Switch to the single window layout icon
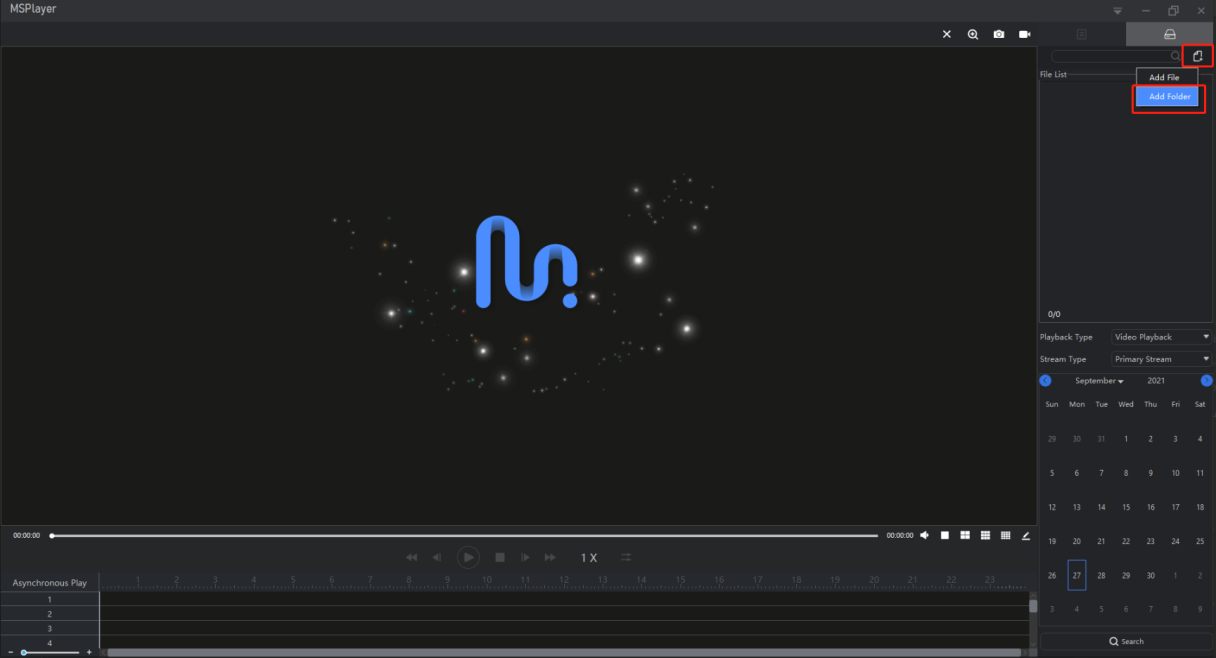This screenshot has height=658, width=1216. tap(944, 535)
